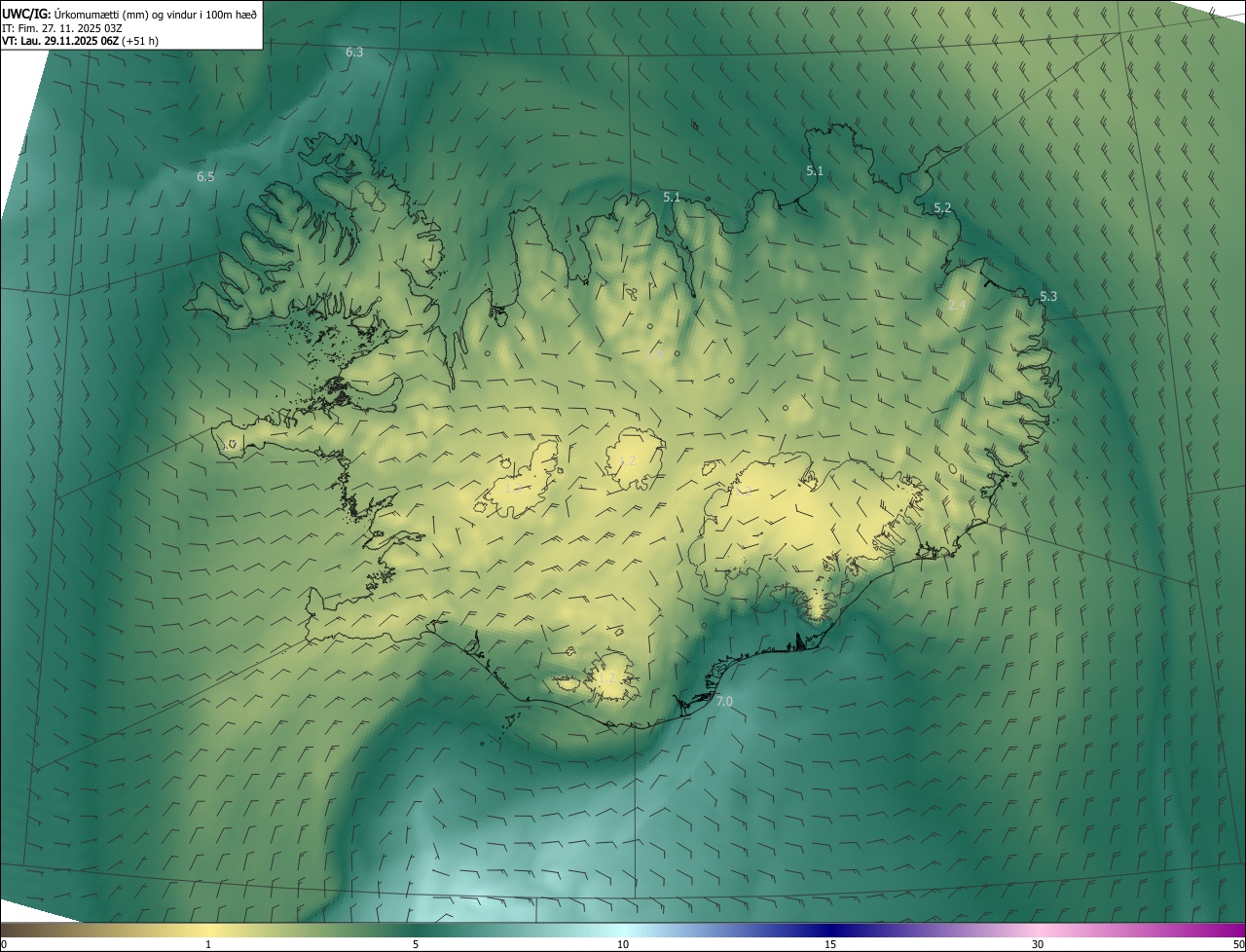This screenshot has height=952, width=1246.
Task: Click the 0 tick label on color scale
Action: pyautogui.click(x=4, y=944)
